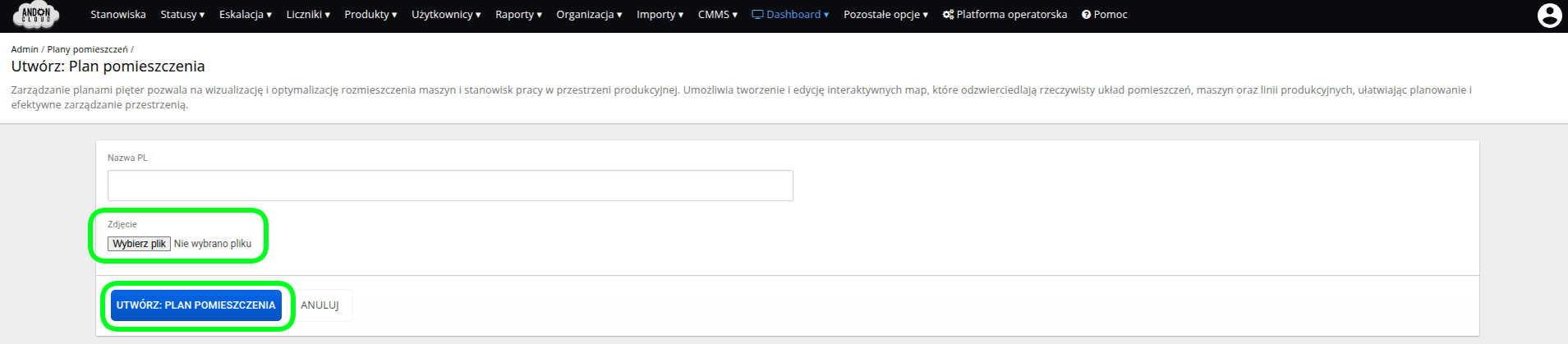Click Wybierz plik file chooser button
Screen dimensions: 1568x344
click(139, 244)
